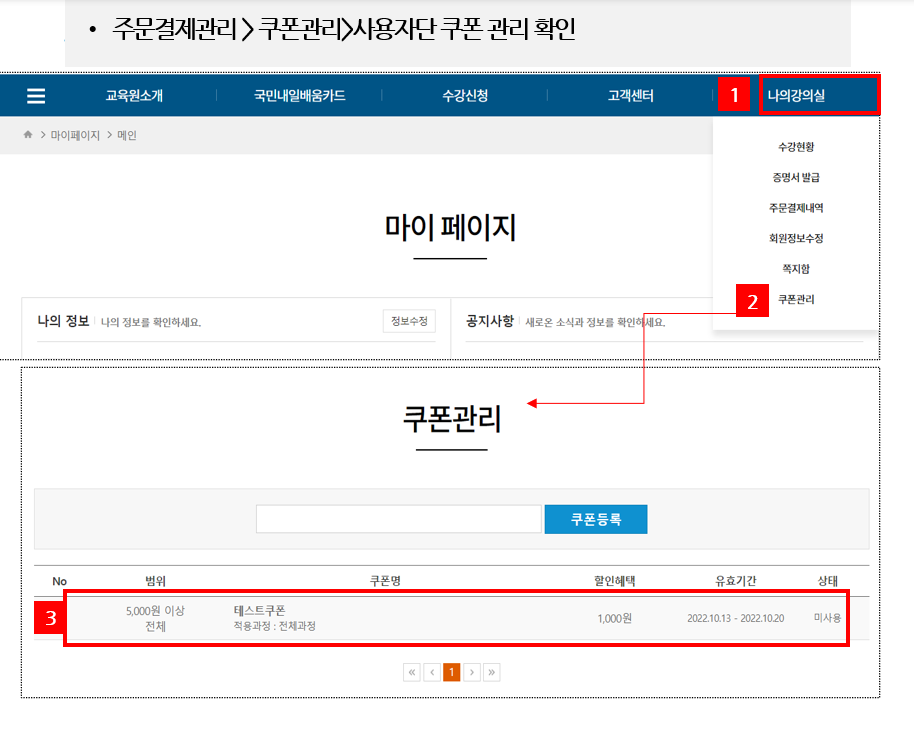The width and height of the screenshot is (914, 737).
Task: Open 수강신청 menu
Action: (465, 96)
